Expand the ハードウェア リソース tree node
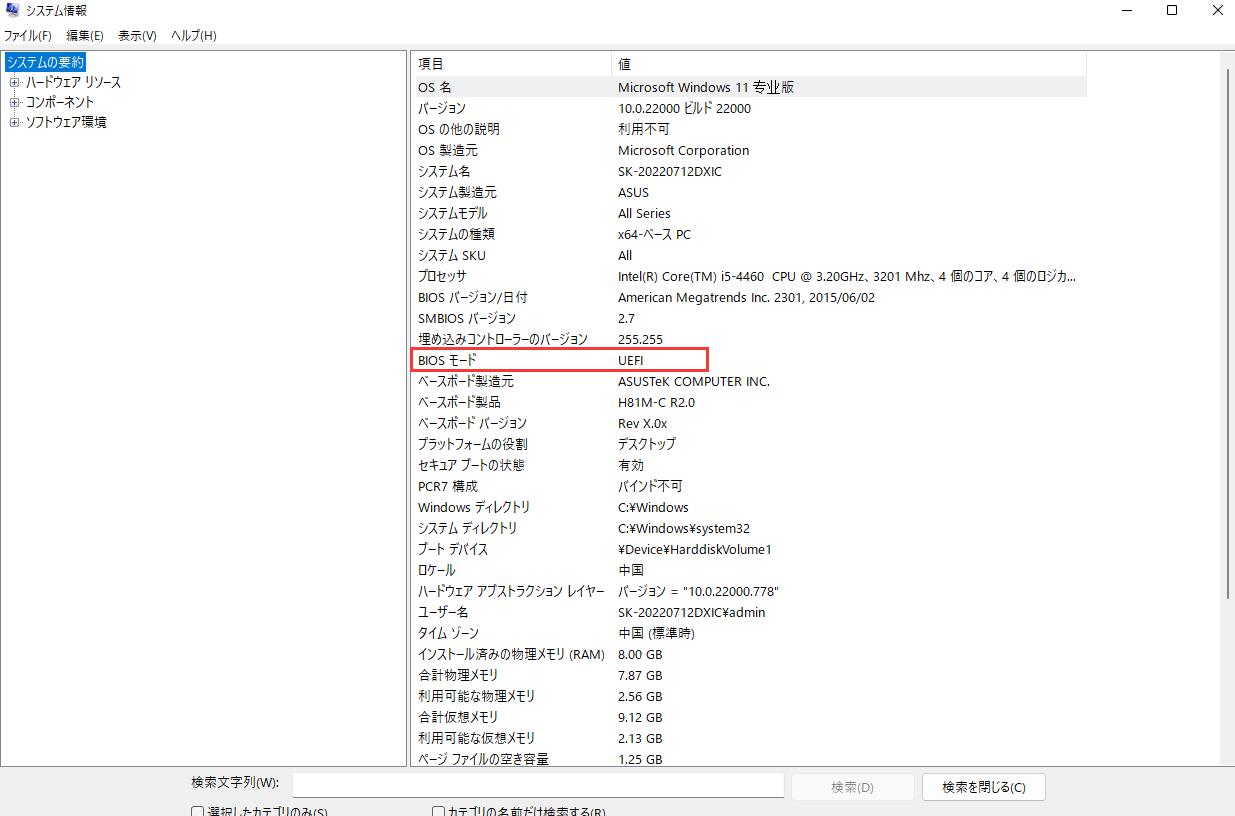1235x816 pixels. 14,83
